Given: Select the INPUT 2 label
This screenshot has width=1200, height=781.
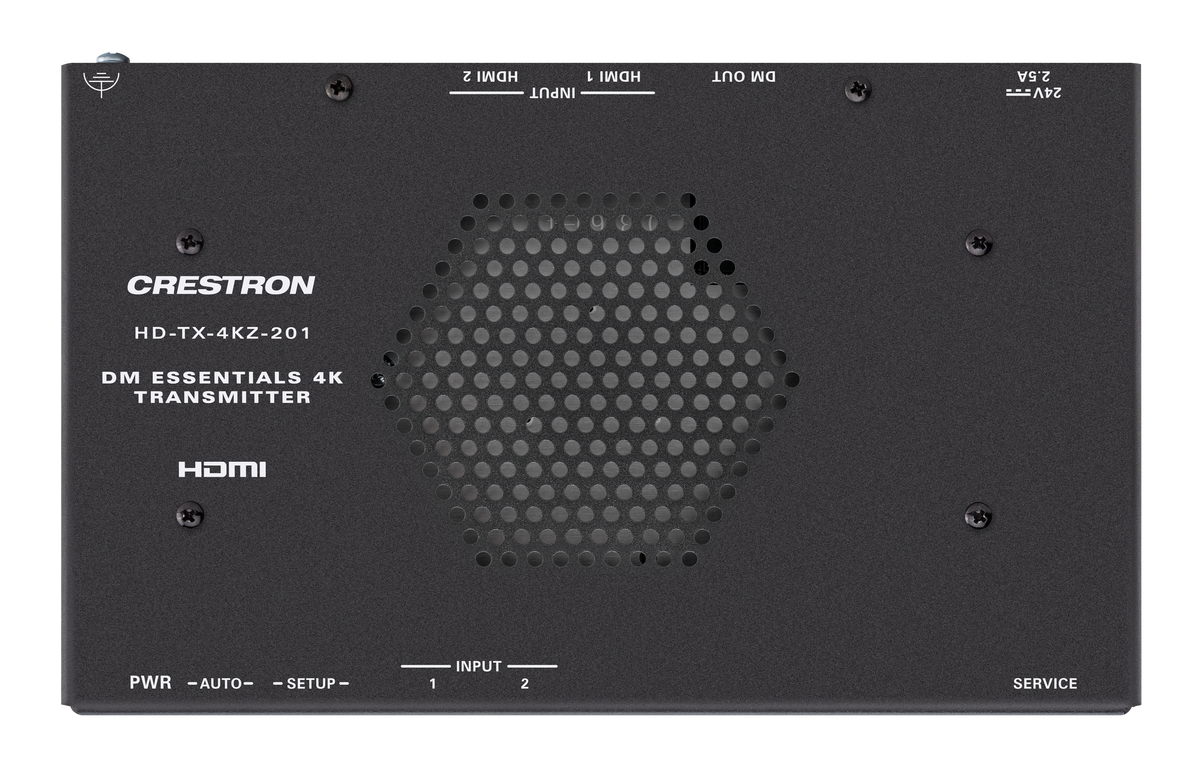Looking at the screenshot, I should (x=524, y=685).
